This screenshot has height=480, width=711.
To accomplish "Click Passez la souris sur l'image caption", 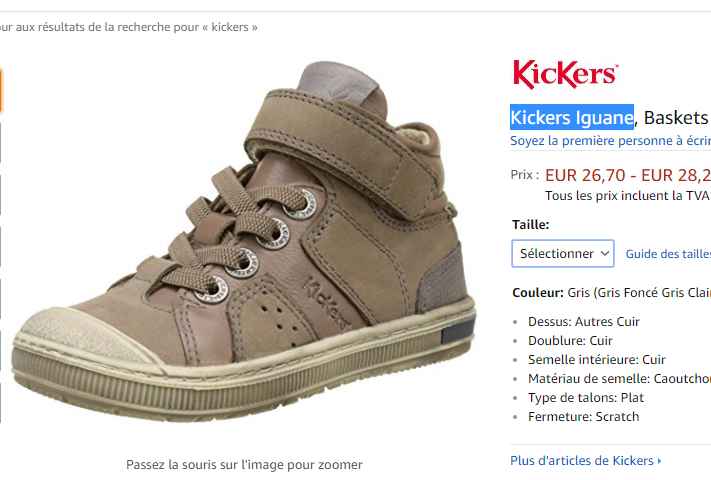I will [244, 465].
